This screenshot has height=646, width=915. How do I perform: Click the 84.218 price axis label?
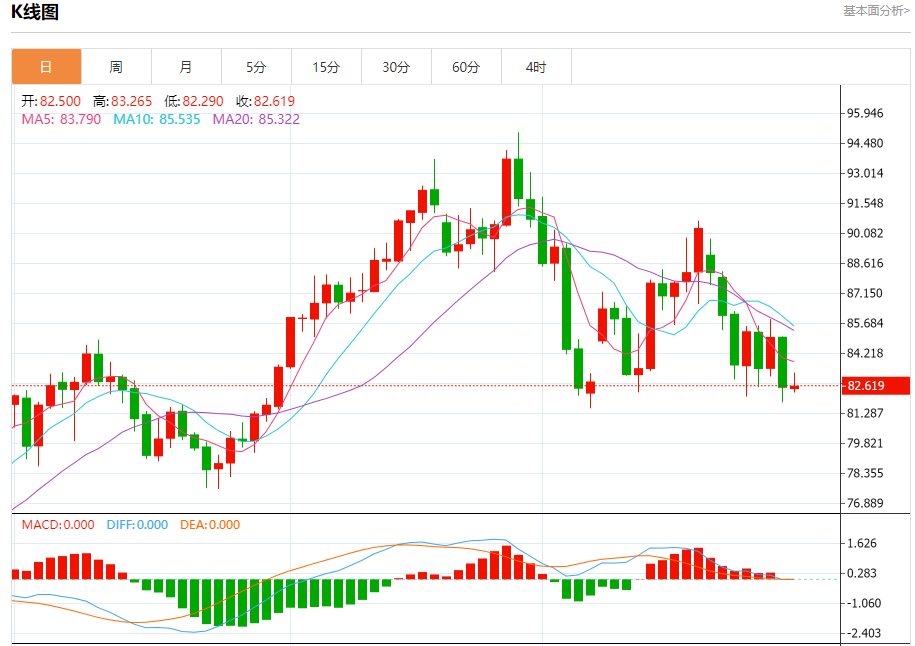pos(865,353)
